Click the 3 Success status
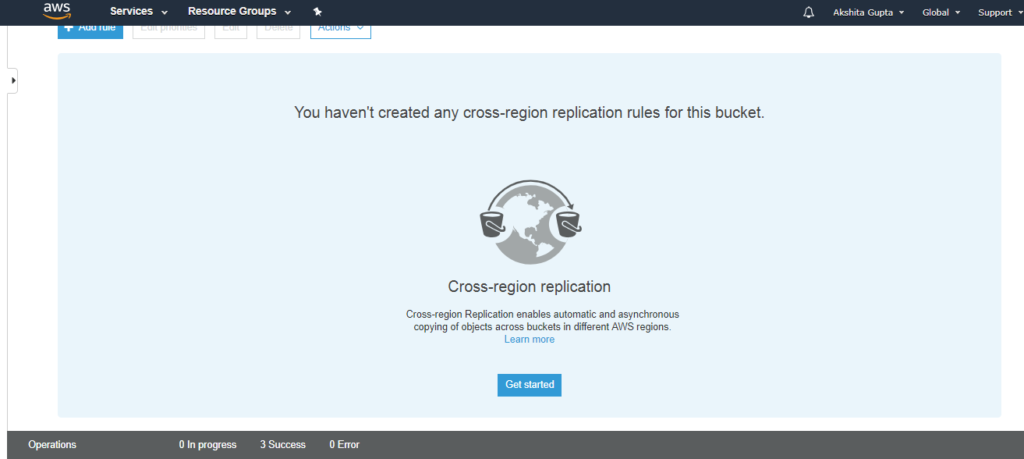This screenshot has width=1024, height=459. [x=283, y=445]
